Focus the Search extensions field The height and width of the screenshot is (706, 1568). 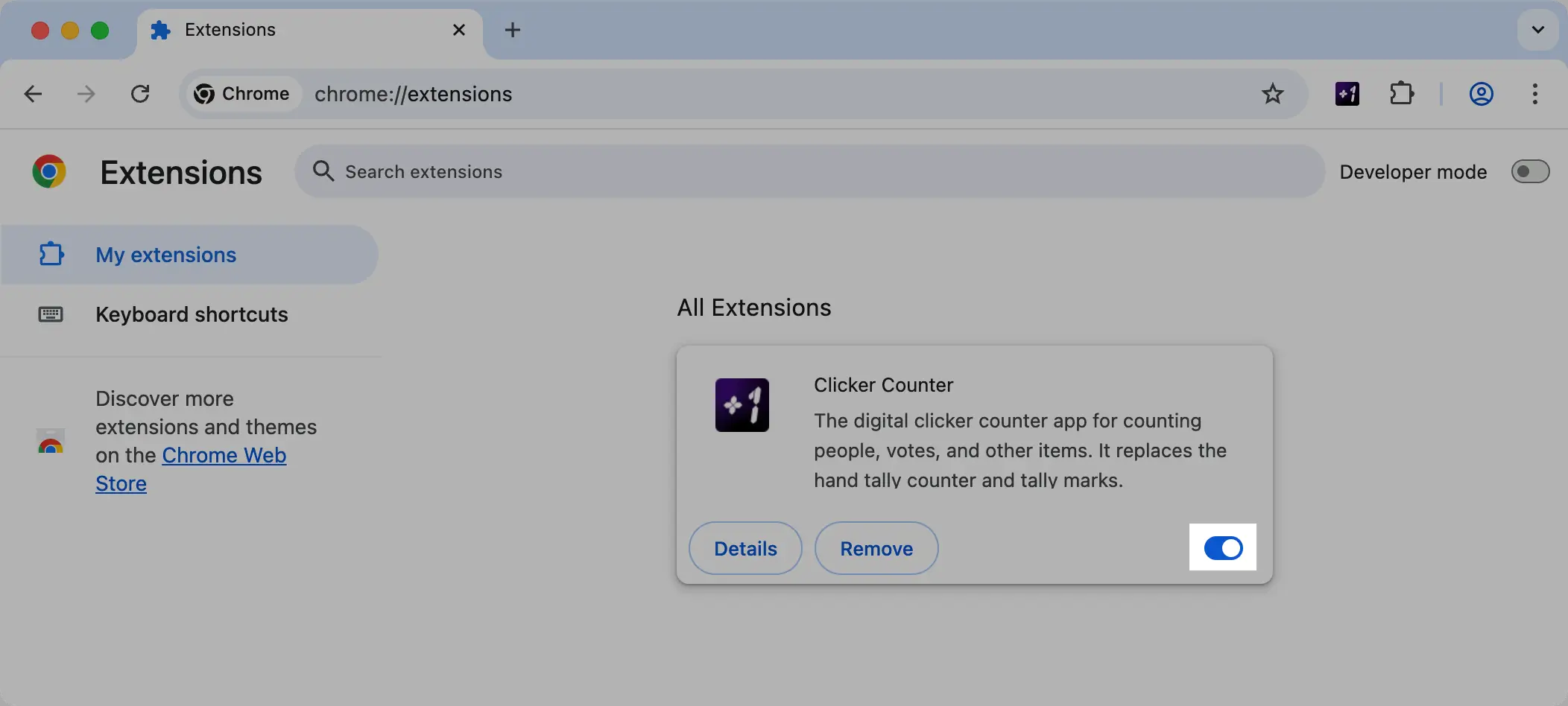[809, 172]
